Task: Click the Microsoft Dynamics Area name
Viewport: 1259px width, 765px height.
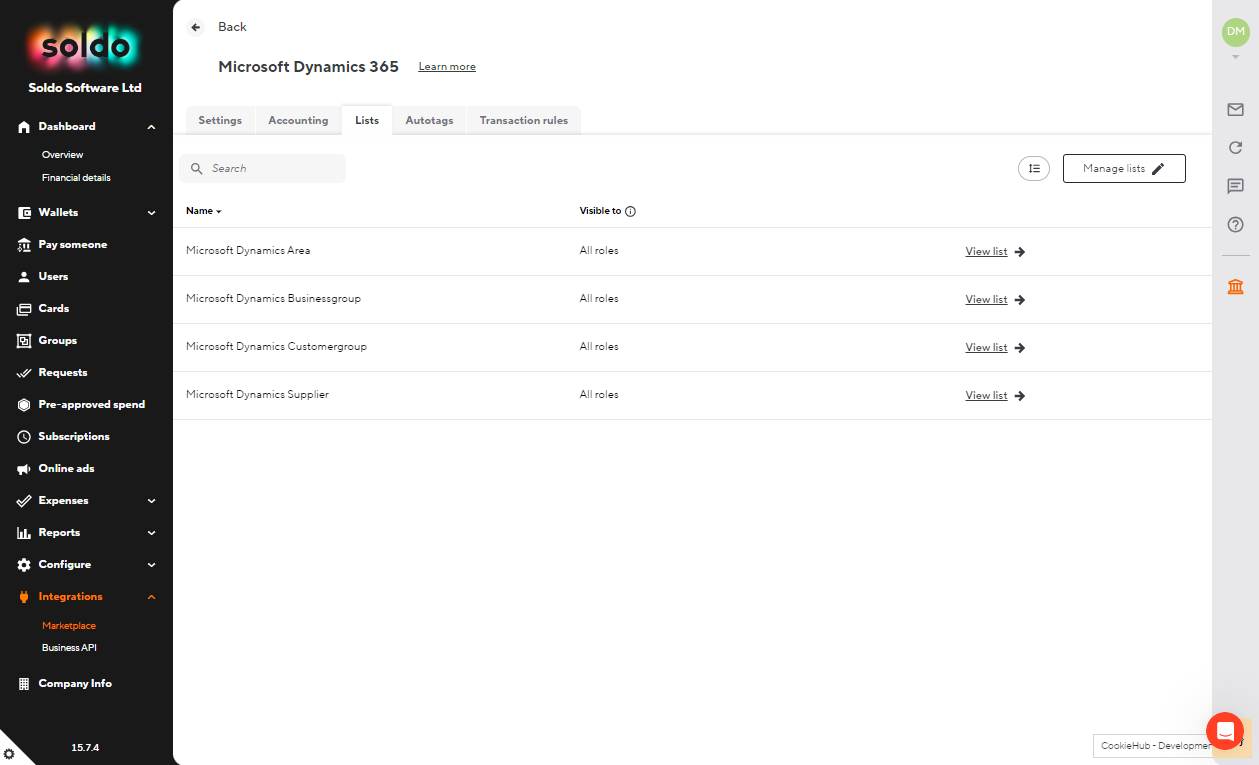Action: pos(248,251)
